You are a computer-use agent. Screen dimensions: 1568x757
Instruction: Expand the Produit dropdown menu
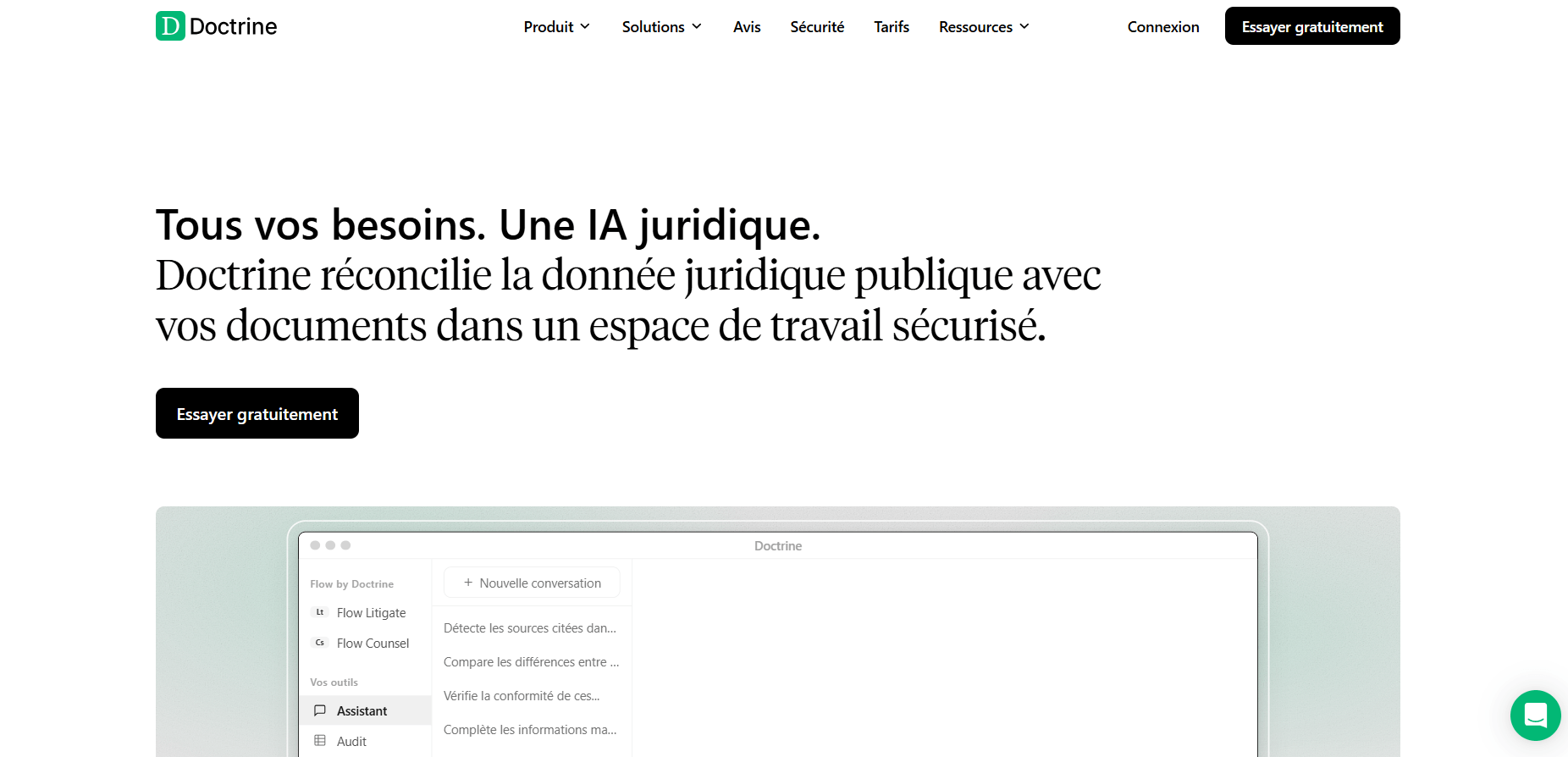[x=556, y=27]
